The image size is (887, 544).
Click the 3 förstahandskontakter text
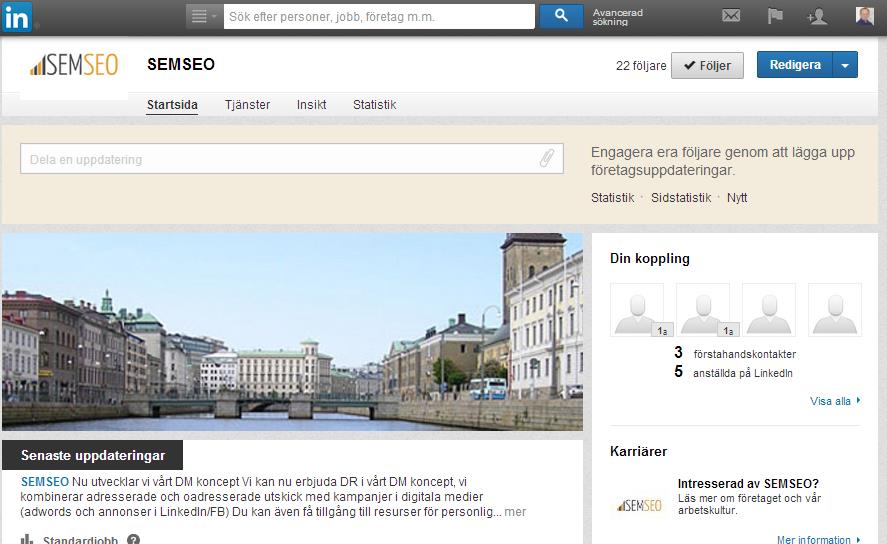pyautogui.click(x=735, y=353)
